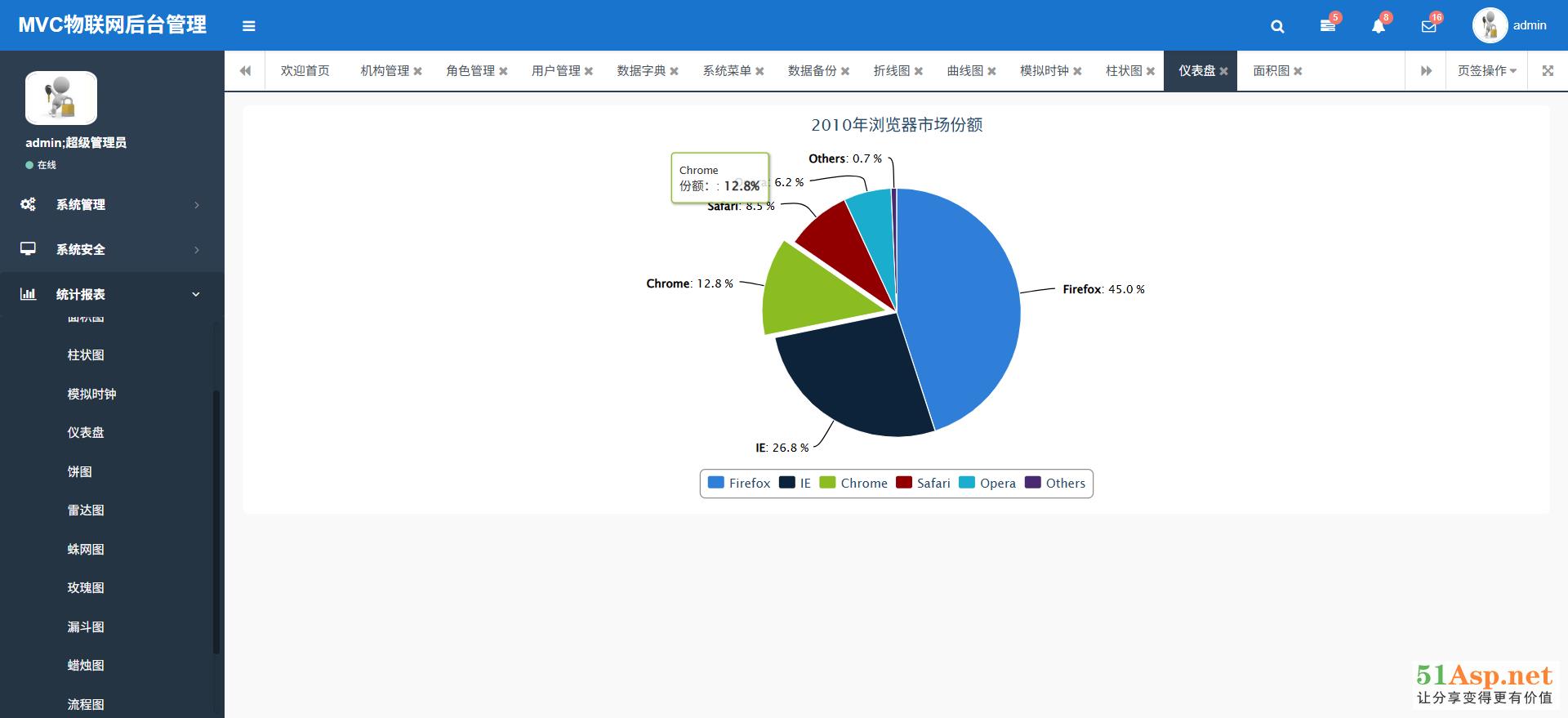Open the admin user profile menu
1568x718 pixels.
click(x=1511, y=26)
